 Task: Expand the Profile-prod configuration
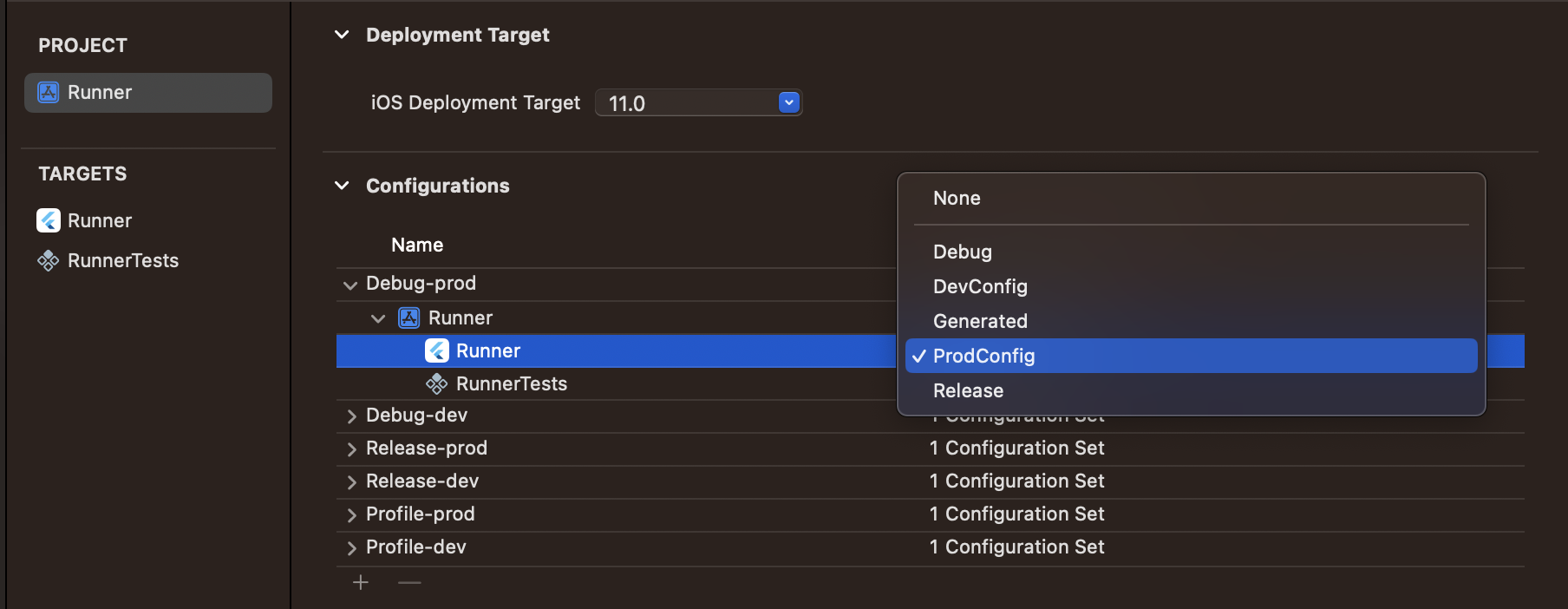tap(351, 515)
